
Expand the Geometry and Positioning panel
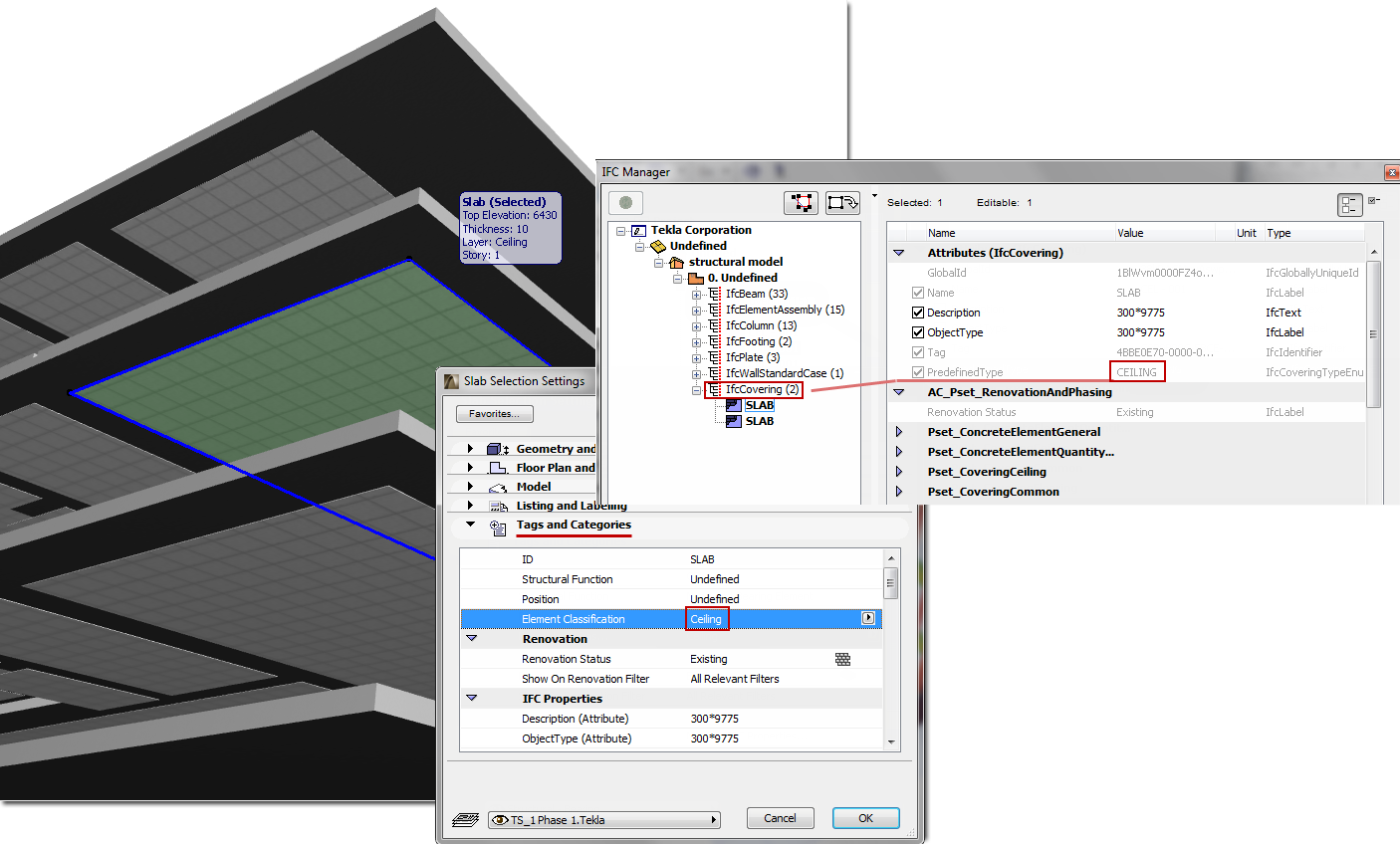pyautogui.click(x=471, y=449)
